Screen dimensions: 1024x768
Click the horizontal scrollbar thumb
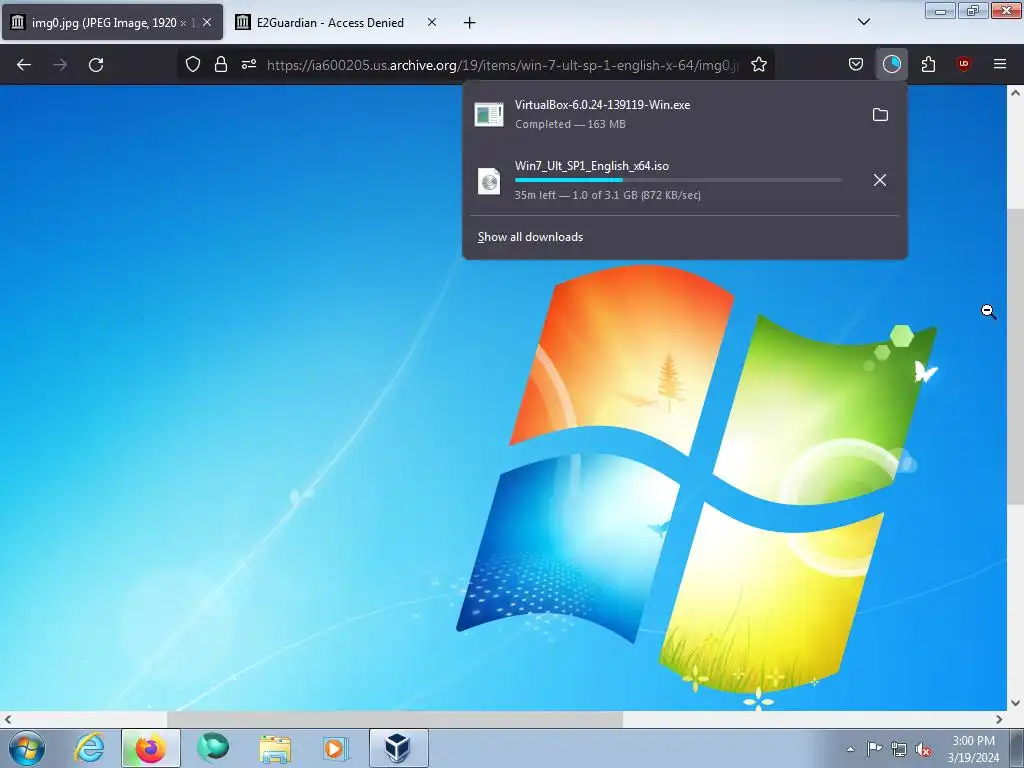click(395, 720)
